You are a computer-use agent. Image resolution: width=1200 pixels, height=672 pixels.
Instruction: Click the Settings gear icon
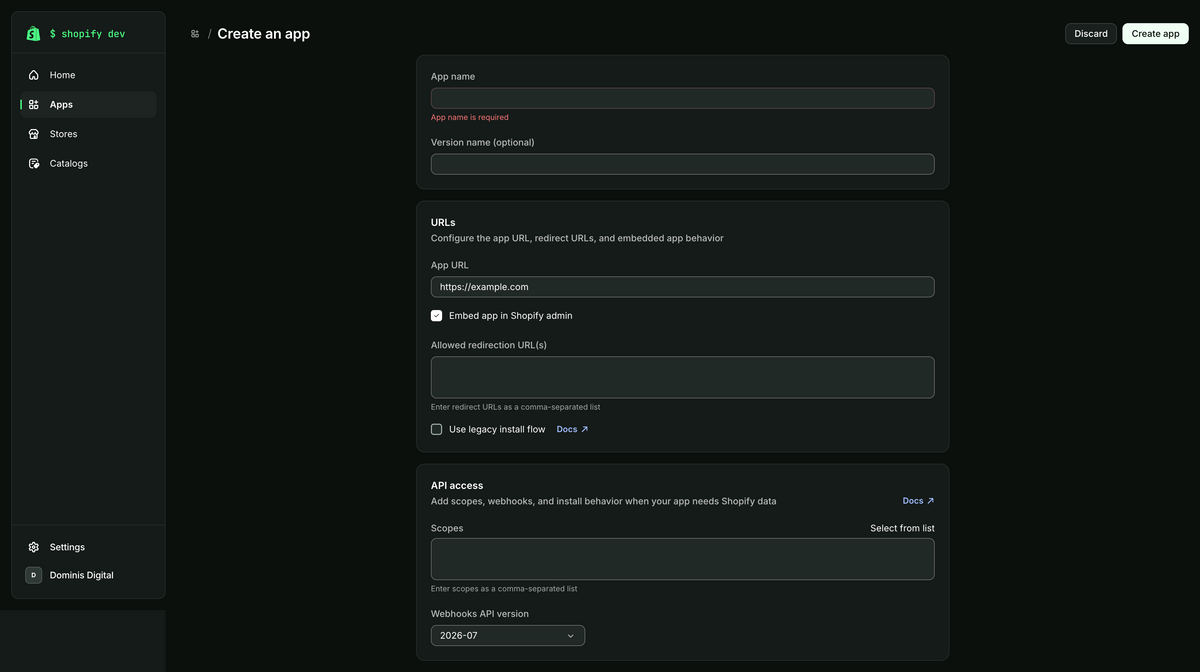coord(34,547)
